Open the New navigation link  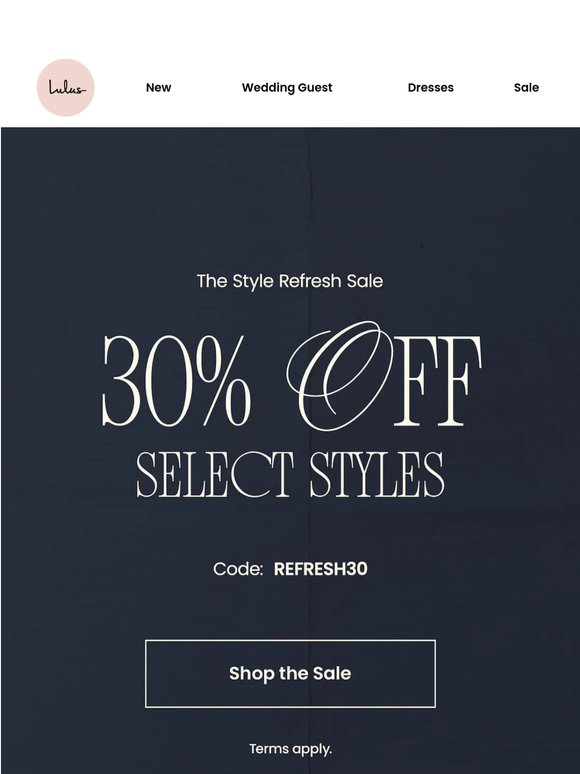(x=158, y=88)
